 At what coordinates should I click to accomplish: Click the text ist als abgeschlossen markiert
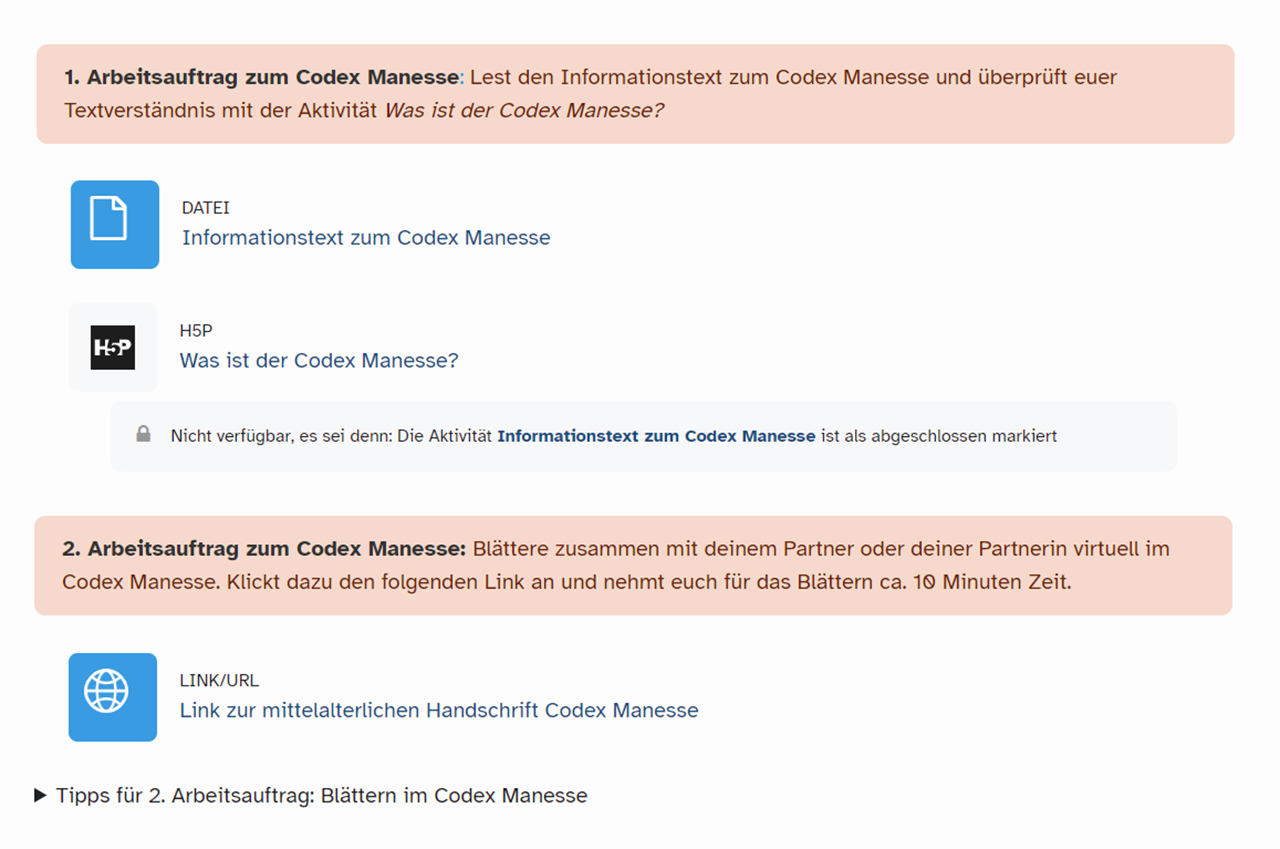tap(938, 436)
